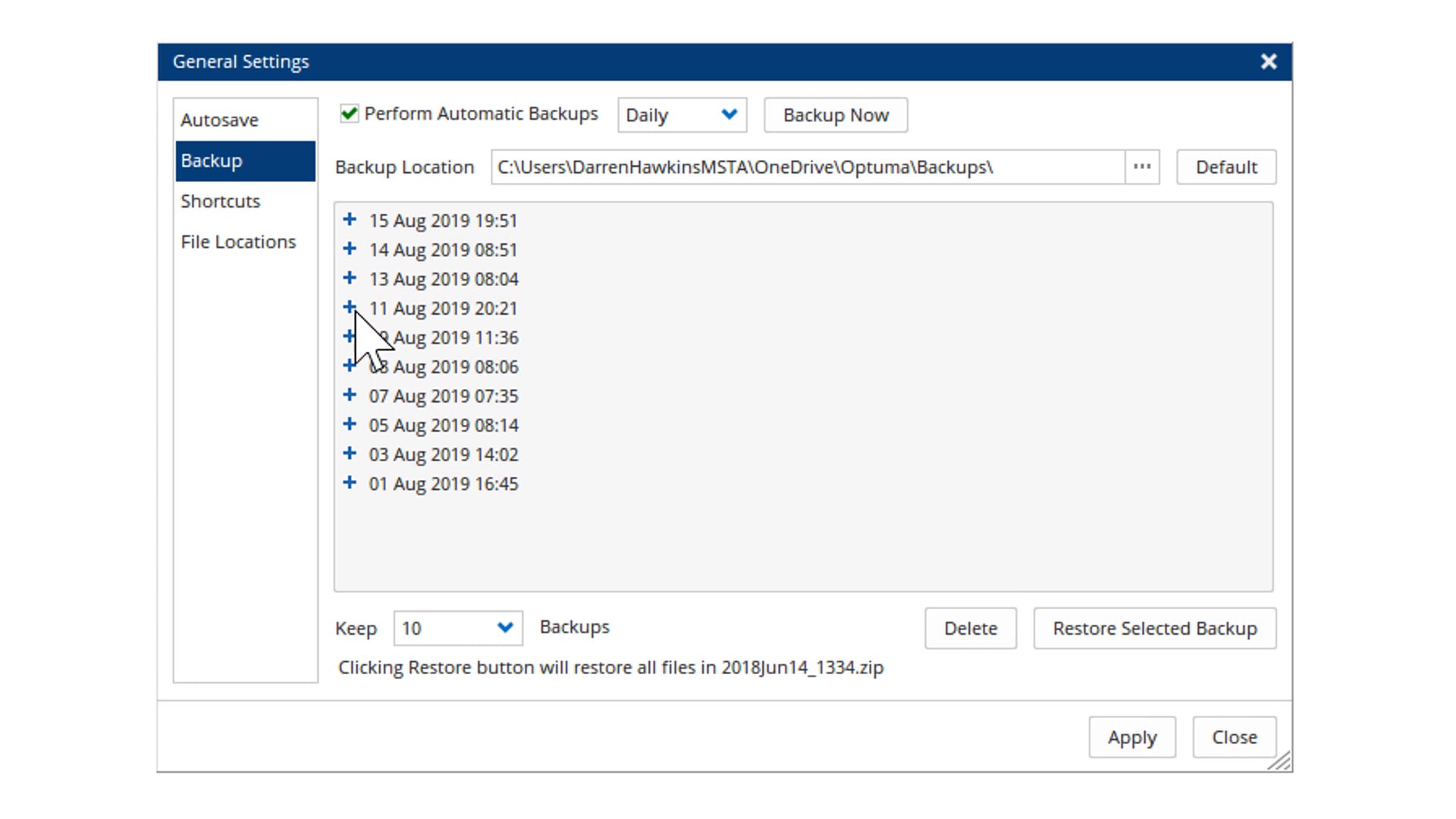
Task: Select the 13 Aug 2019 08:04 entry text
Action: pyautogui.click(x=444, y=279)
